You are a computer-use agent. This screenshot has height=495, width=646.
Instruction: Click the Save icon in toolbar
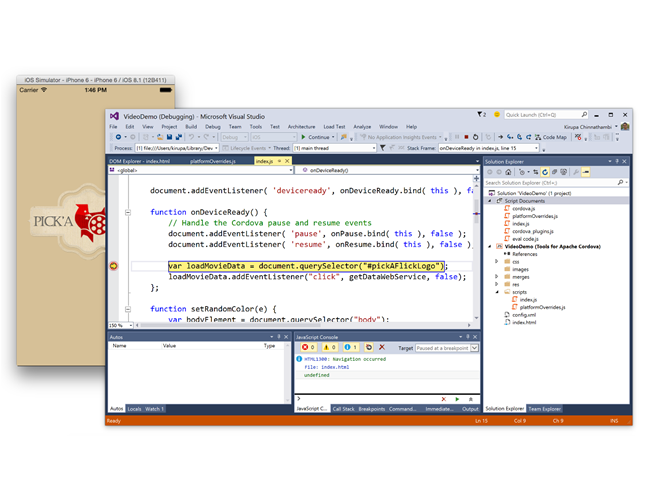pyautogui.click(x=169, y=137)
